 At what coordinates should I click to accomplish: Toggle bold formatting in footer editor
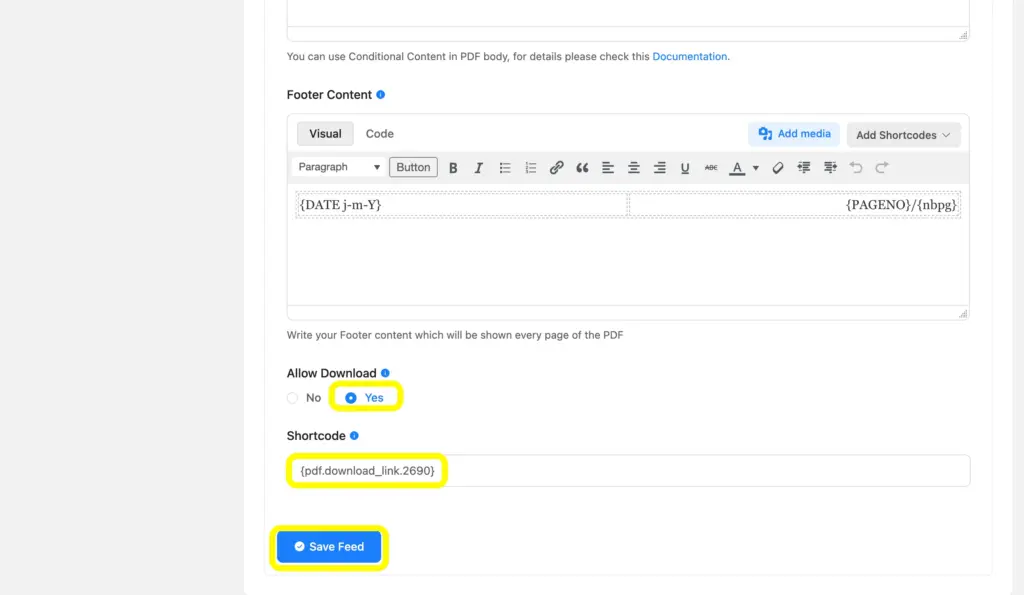tap(453, 168)
